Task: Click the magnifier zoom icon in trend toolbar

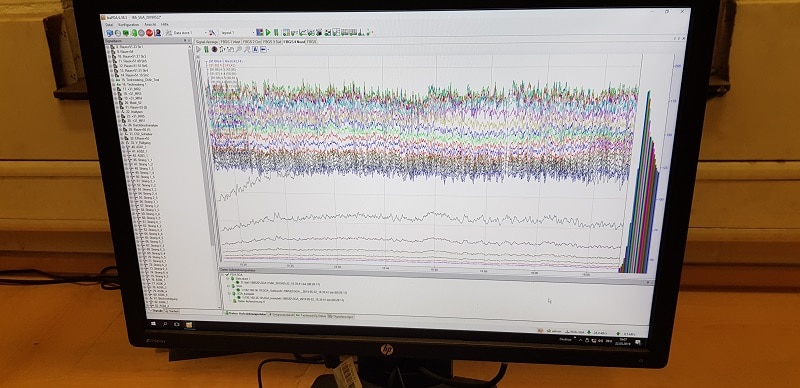Action: tap(239, 50)
